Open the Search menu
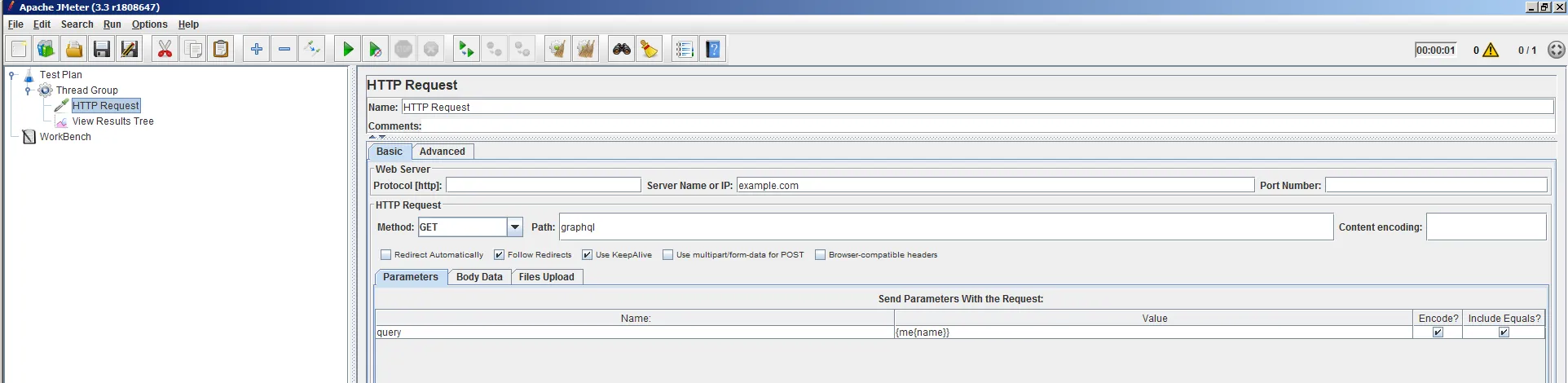 click(77, 24)
